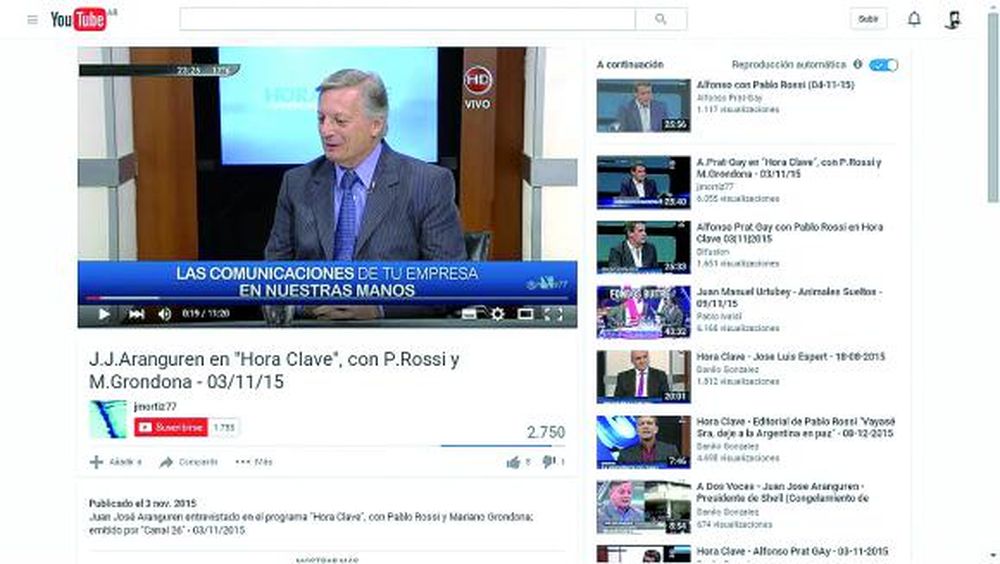Open player settings gear
The width and height of the screenshot is (1000, 564).
pos(497,314)
